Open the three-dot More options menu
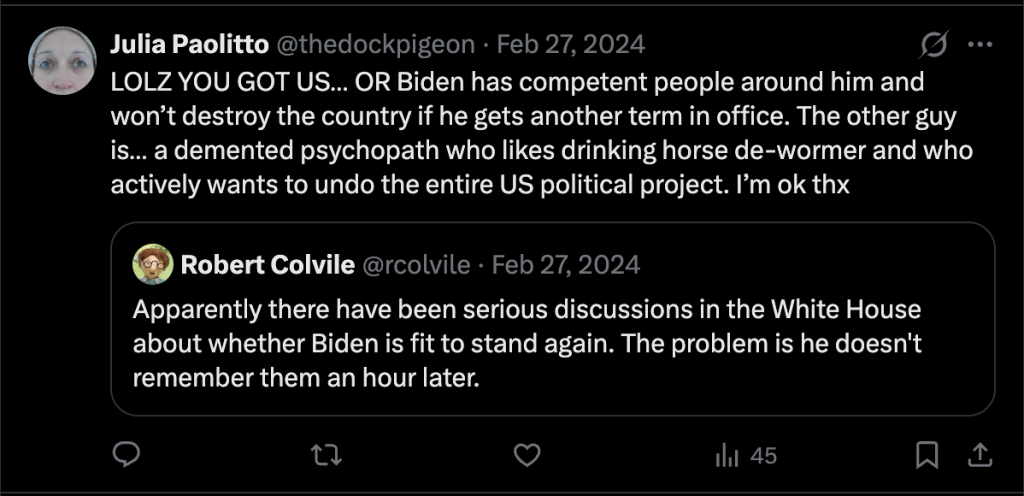The image size is (1024, 496). click(978, 45)
